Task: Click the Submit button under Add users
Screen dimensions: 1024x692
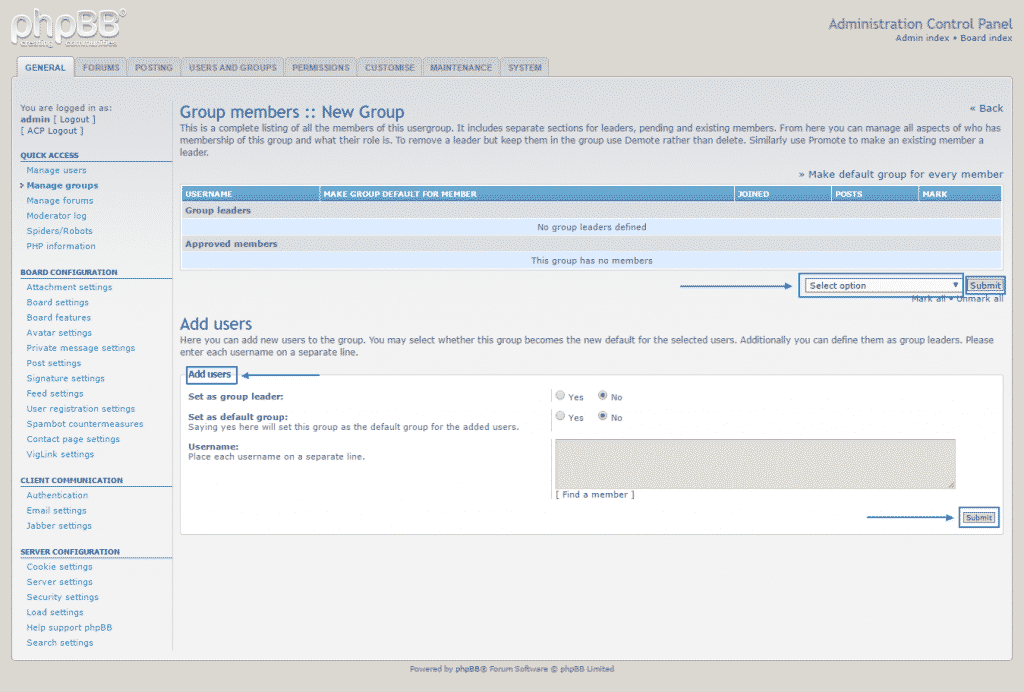Action: (978, 517)
